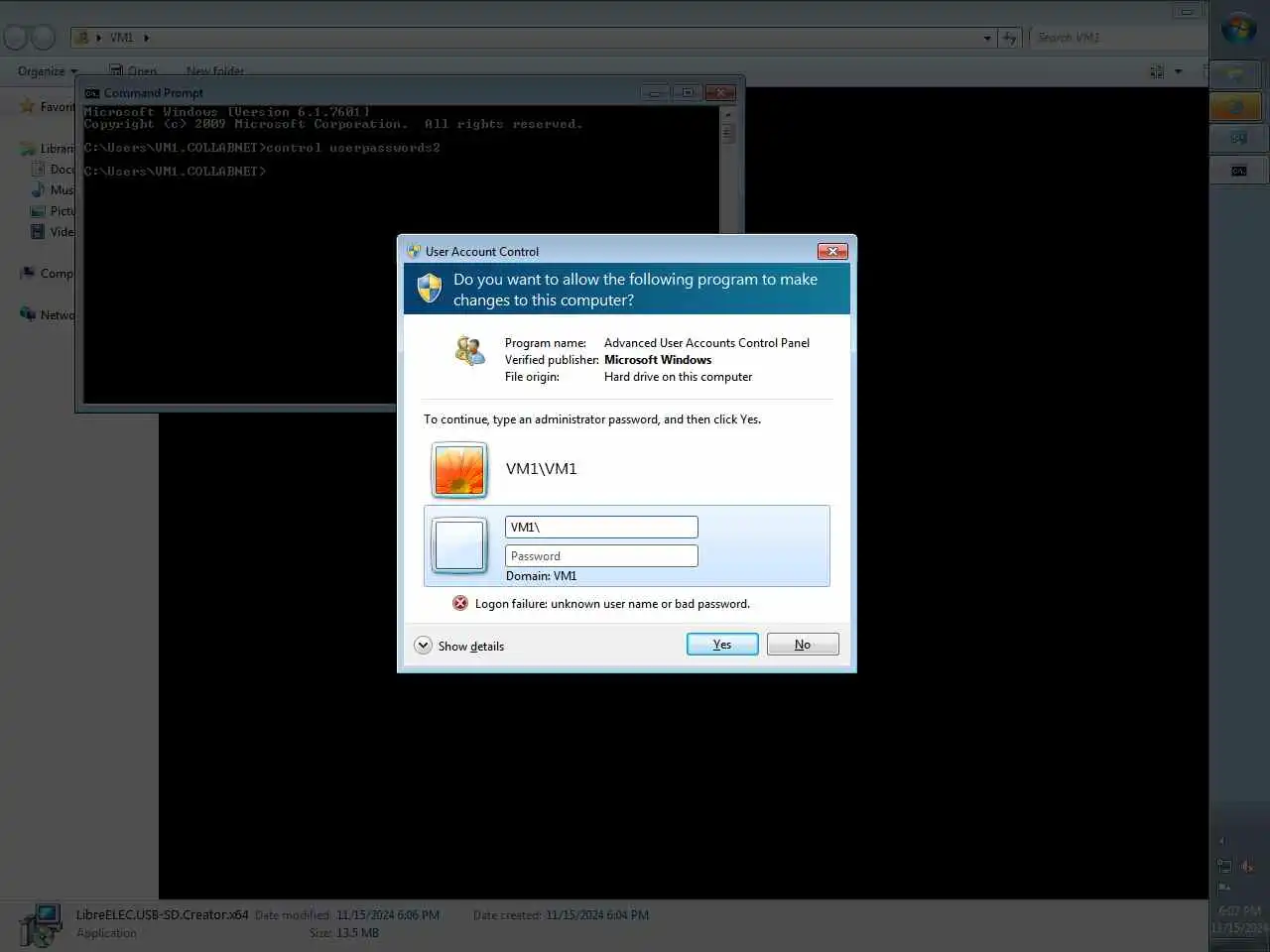Close the User Account Control dialog

click(x=832, y=251)
